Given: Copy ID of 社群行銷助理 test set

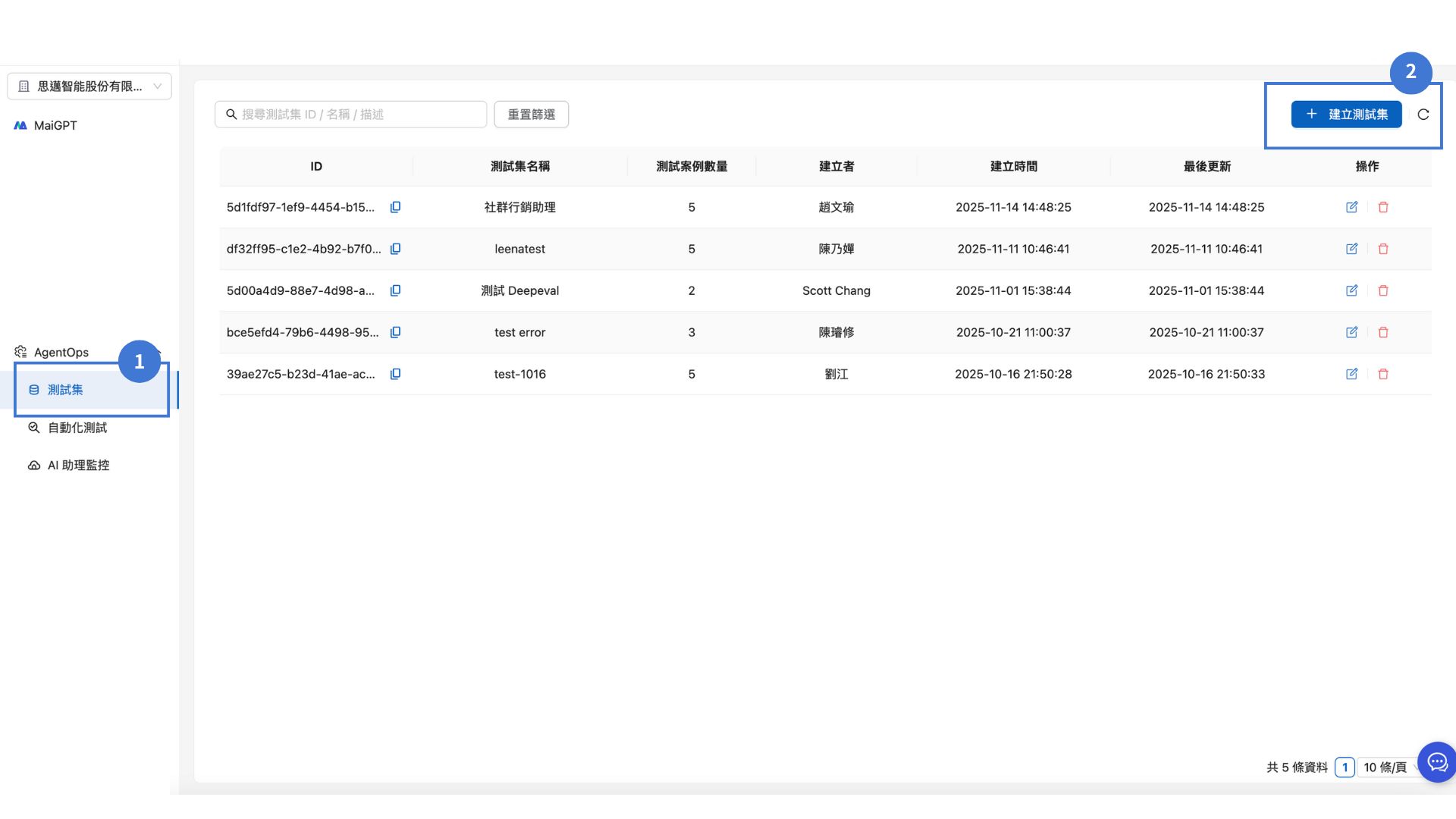Looking at the screenshot, I should (395, 207).
